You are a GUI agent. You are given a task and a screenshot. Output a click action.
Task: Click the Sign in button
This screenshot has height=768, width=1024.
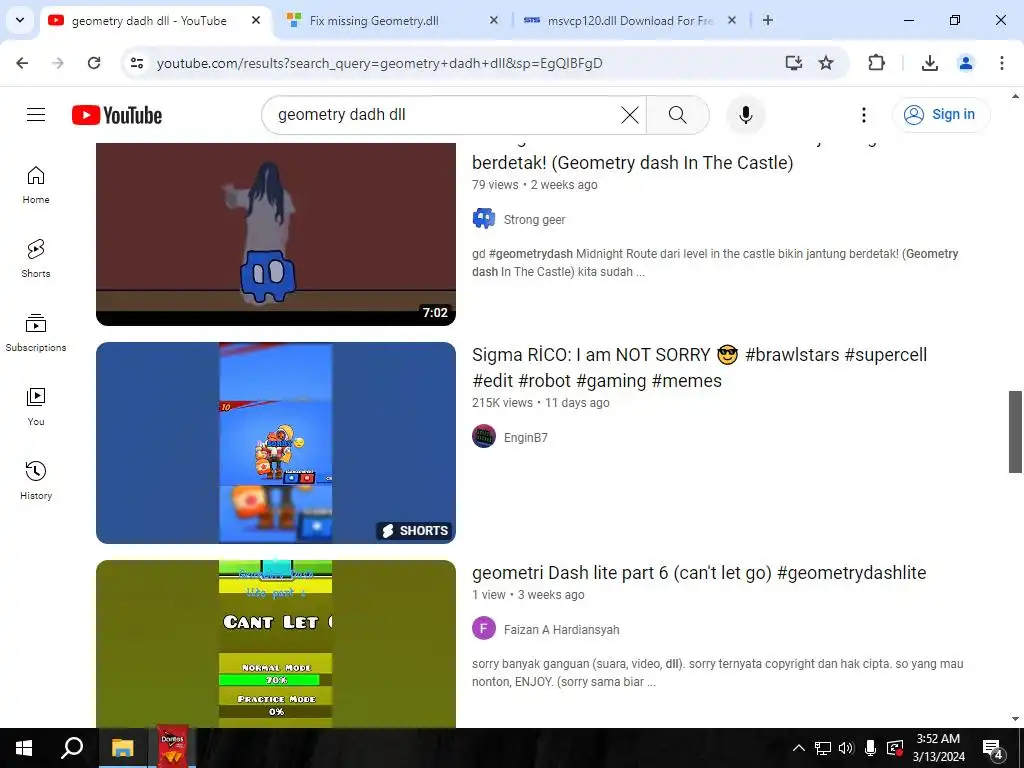pos(940,114)
